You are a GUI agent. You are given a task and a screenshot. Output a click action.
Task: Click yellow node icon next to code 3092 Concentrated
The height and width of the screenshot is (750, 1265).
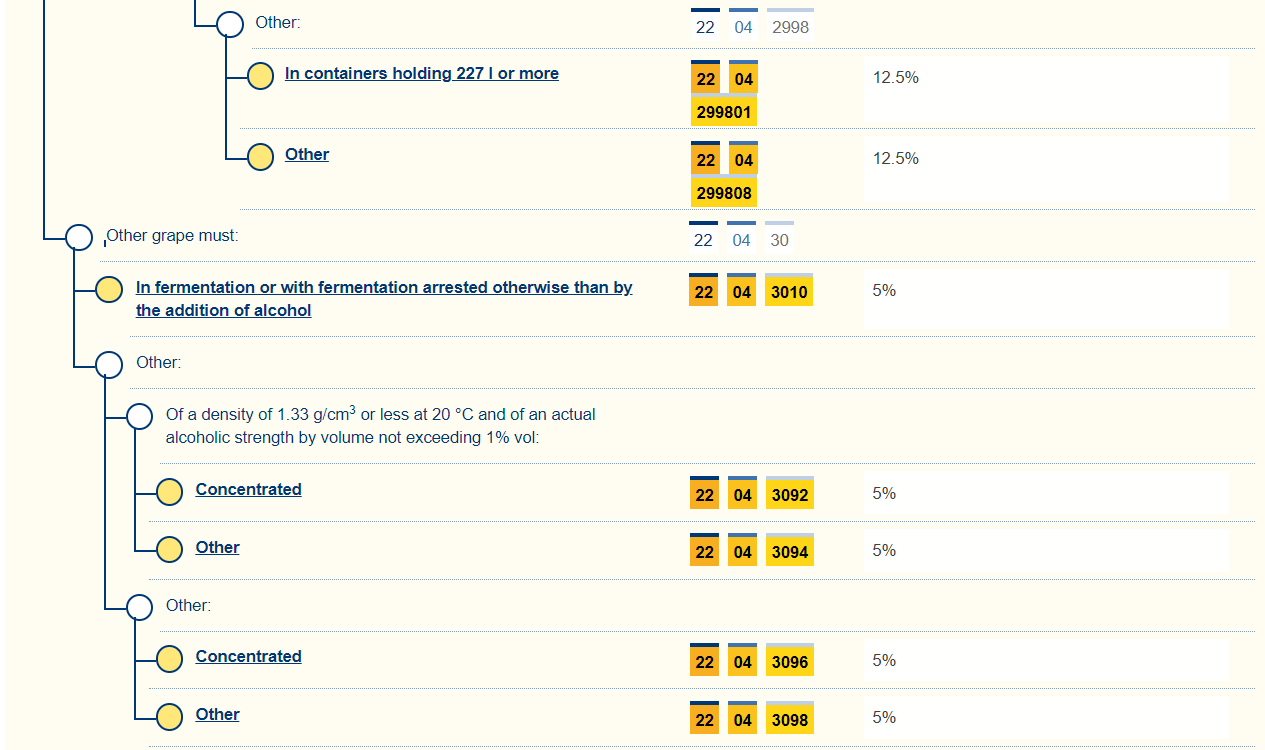(170, 492)
